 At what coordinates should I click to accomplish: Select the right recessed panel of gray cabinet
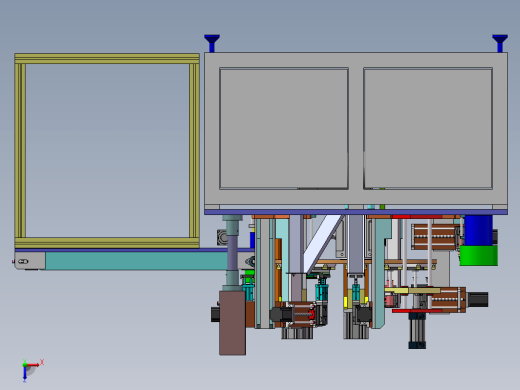click(428, 128)
